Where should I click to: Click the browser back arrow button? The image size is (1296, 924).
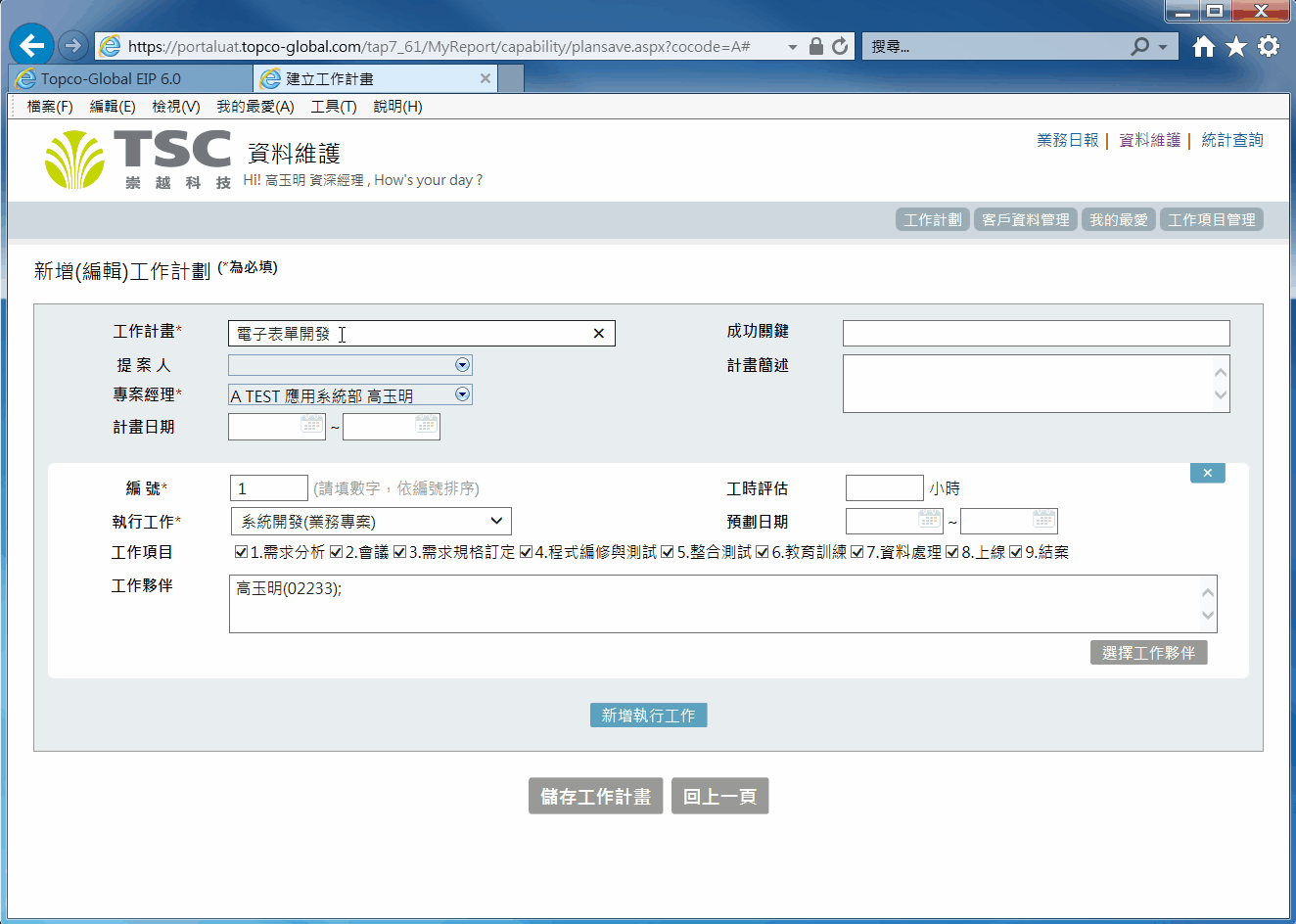(x=31, y=45)
